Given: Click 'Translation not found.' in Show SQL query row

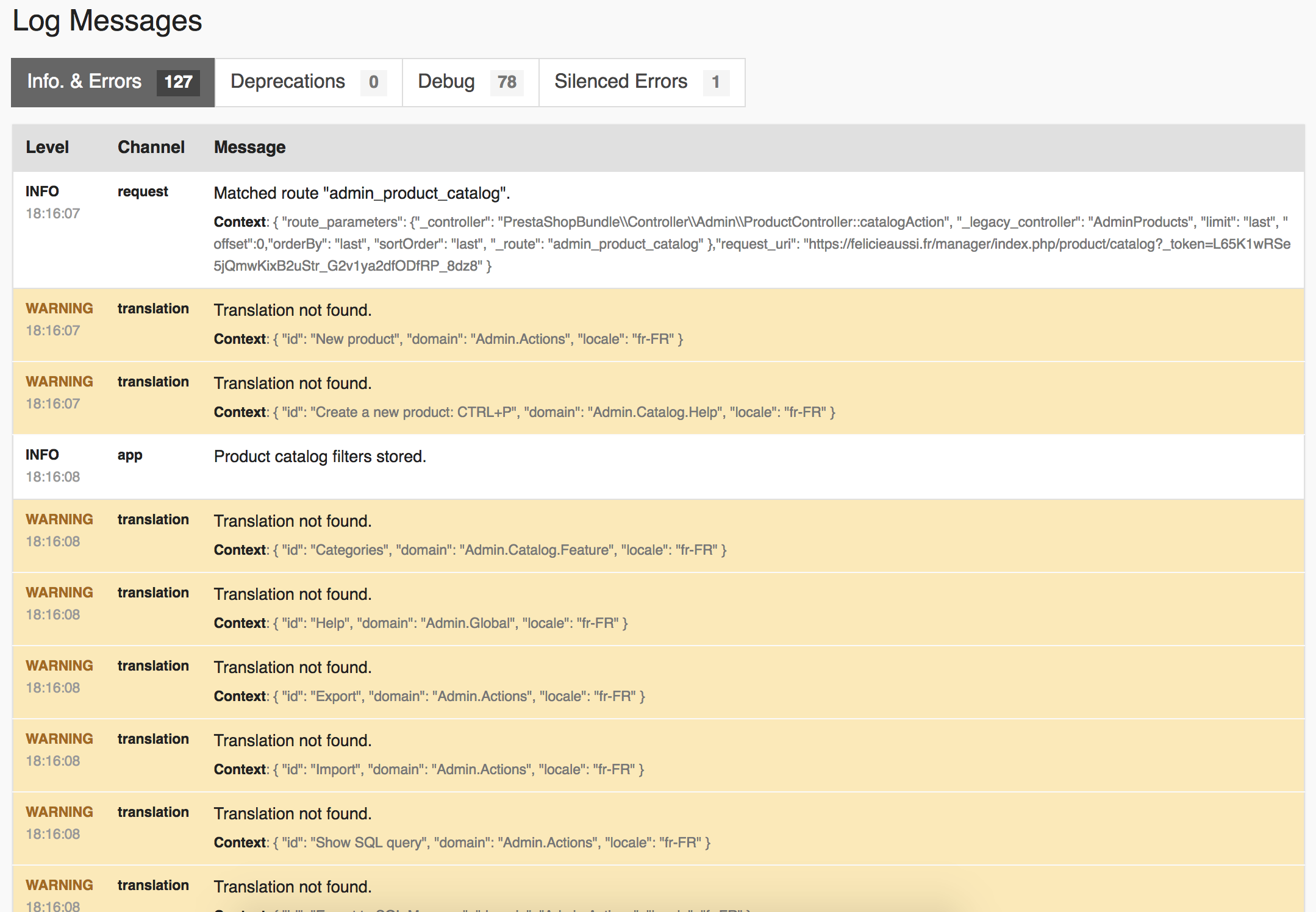Looking at the screenshot, I should pos(293,814).
